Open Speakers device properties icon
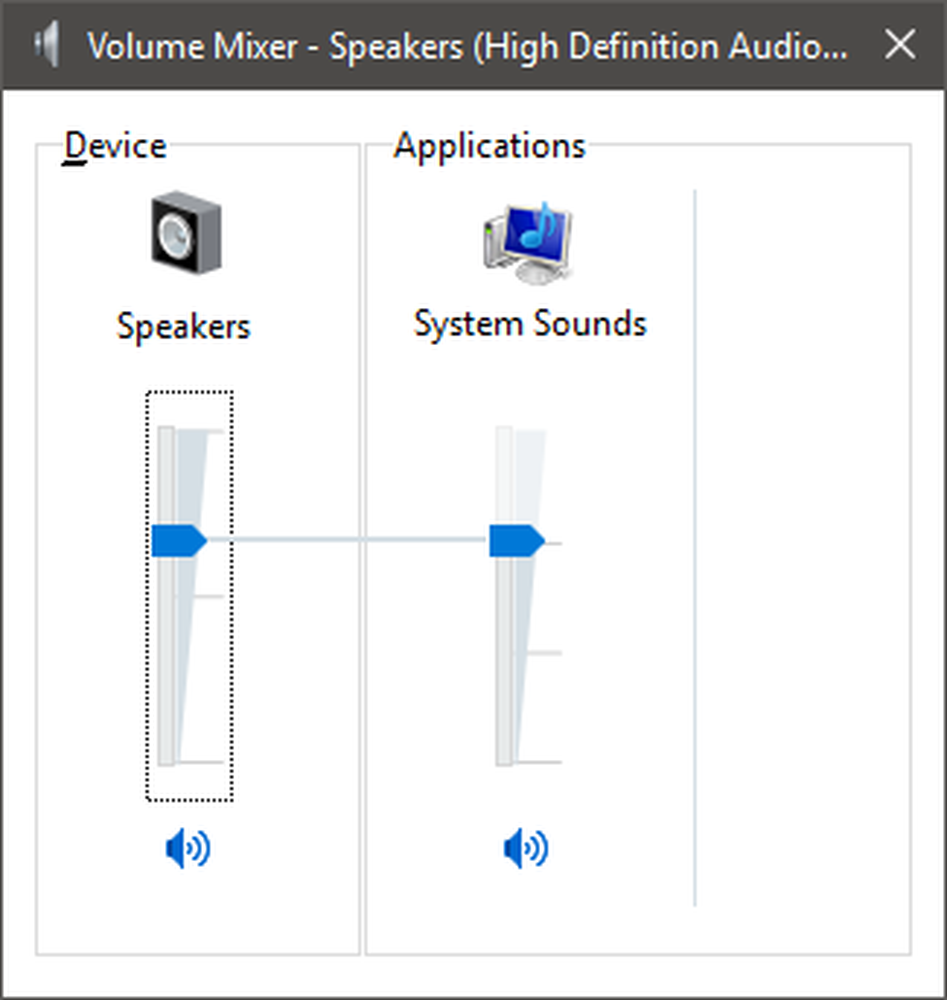 pos(186,233)
